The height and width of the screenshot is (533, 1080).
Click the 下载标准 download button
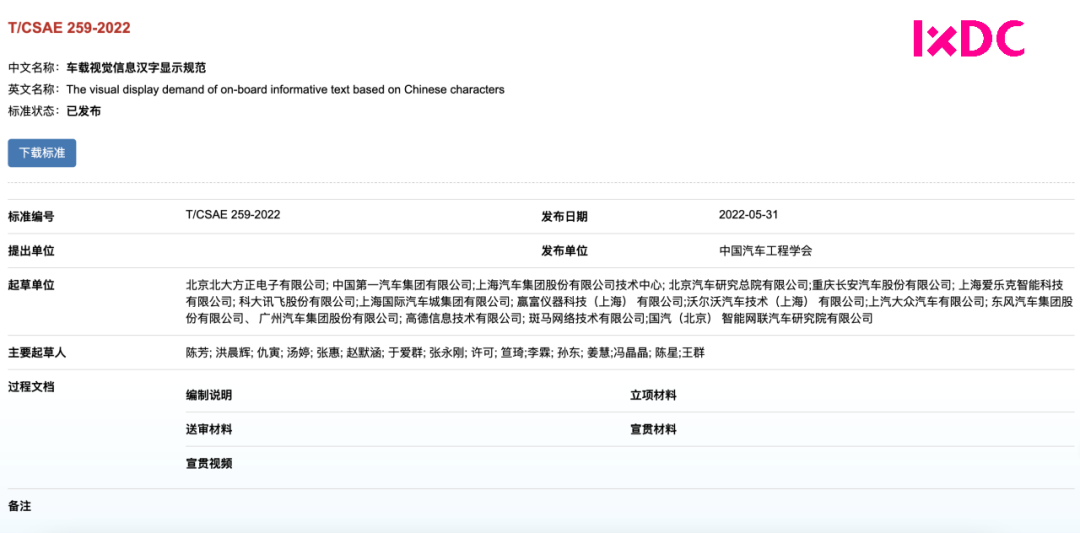tap(42, 153)
